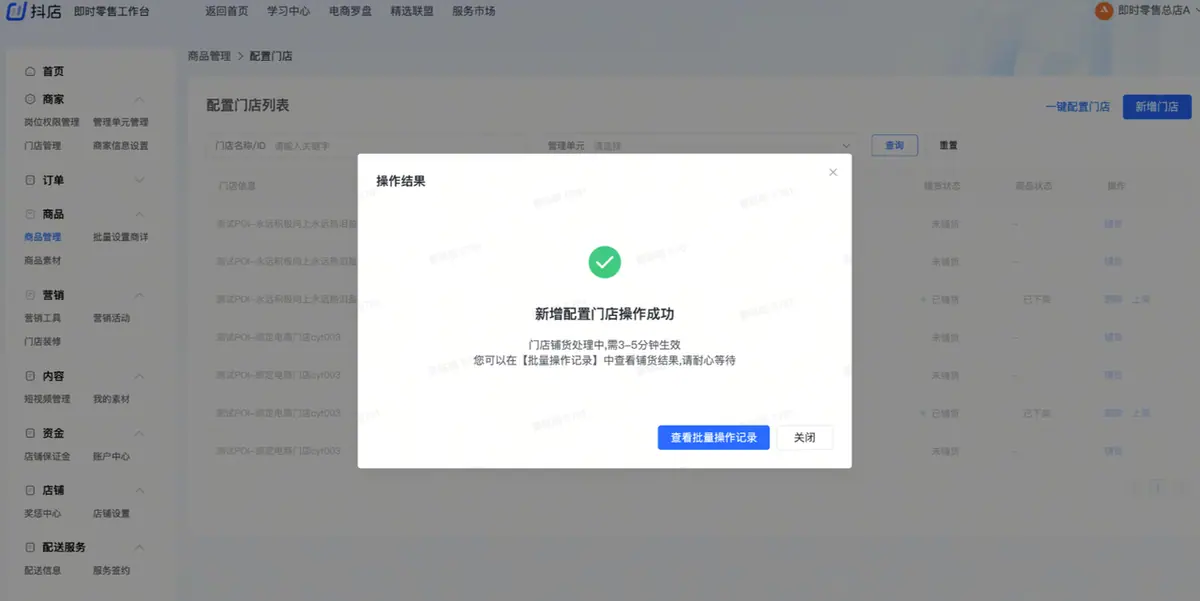Open 店铺设置 in the sidebar

[x=111, y=513]
